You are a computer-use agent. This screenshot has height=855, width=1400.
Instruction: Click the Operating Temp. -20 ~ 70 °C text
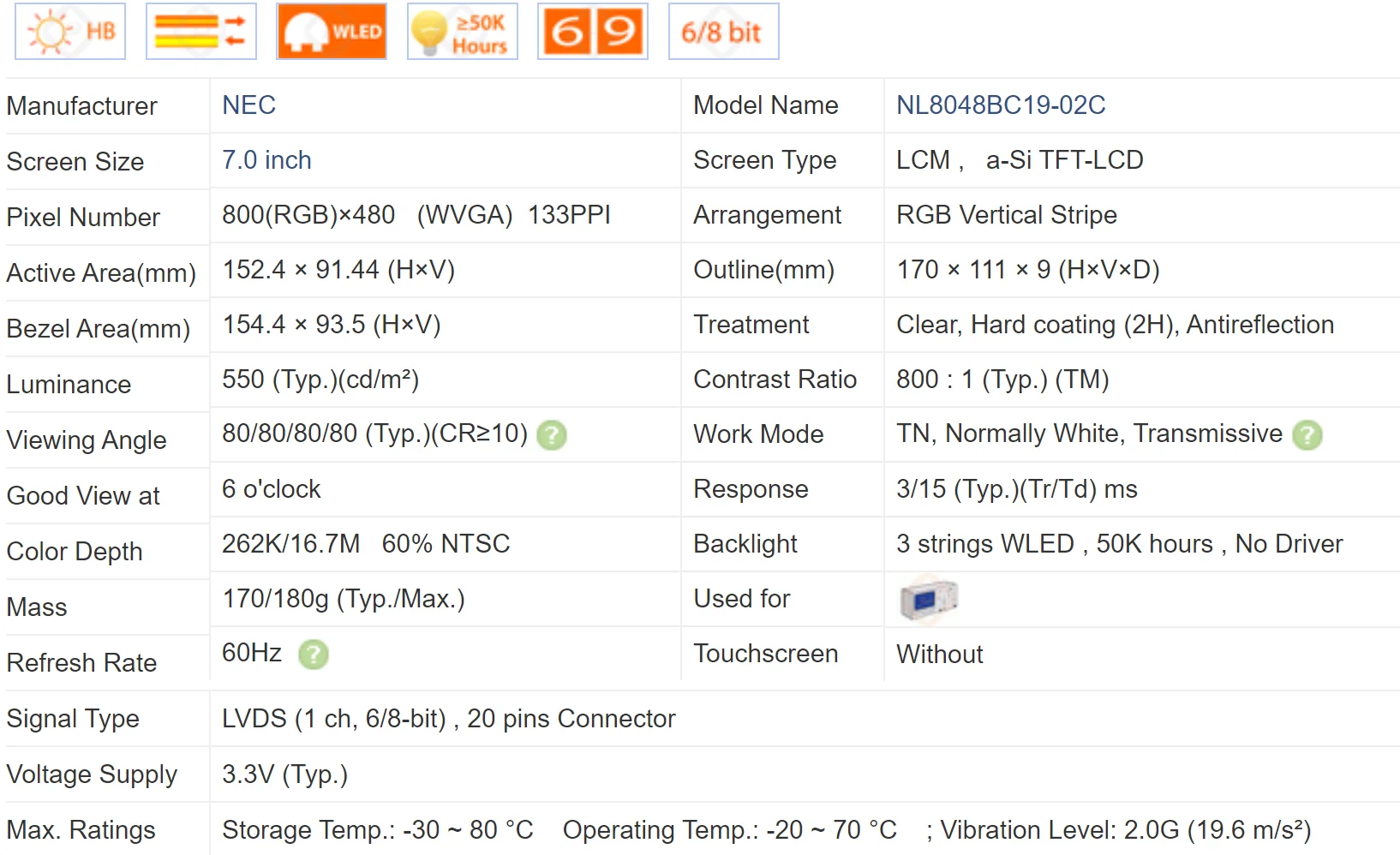click(x=730, y=830)
